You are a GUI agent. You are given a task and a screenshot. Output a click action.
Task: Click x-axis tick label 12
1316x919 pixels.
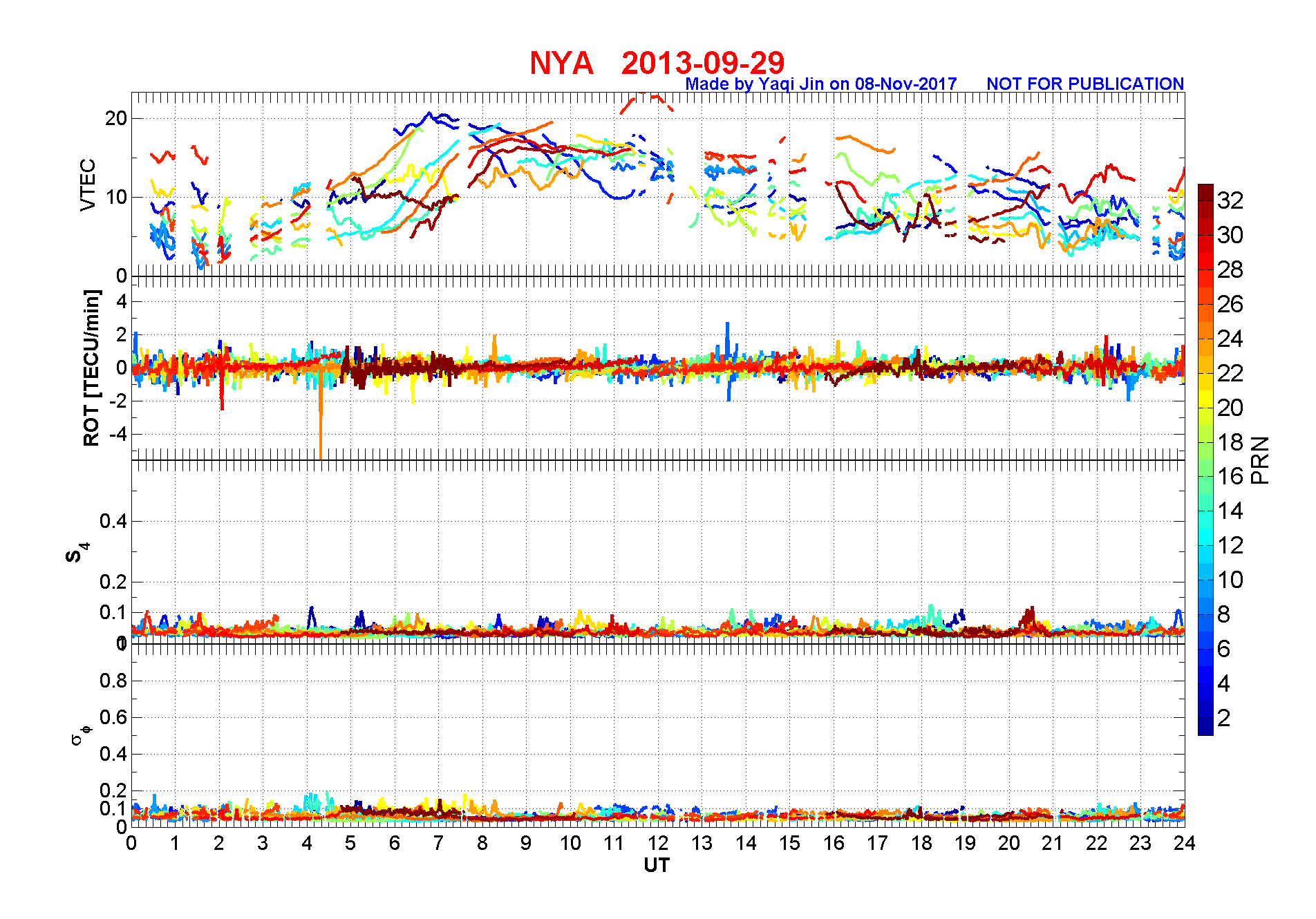pos(658,843)
